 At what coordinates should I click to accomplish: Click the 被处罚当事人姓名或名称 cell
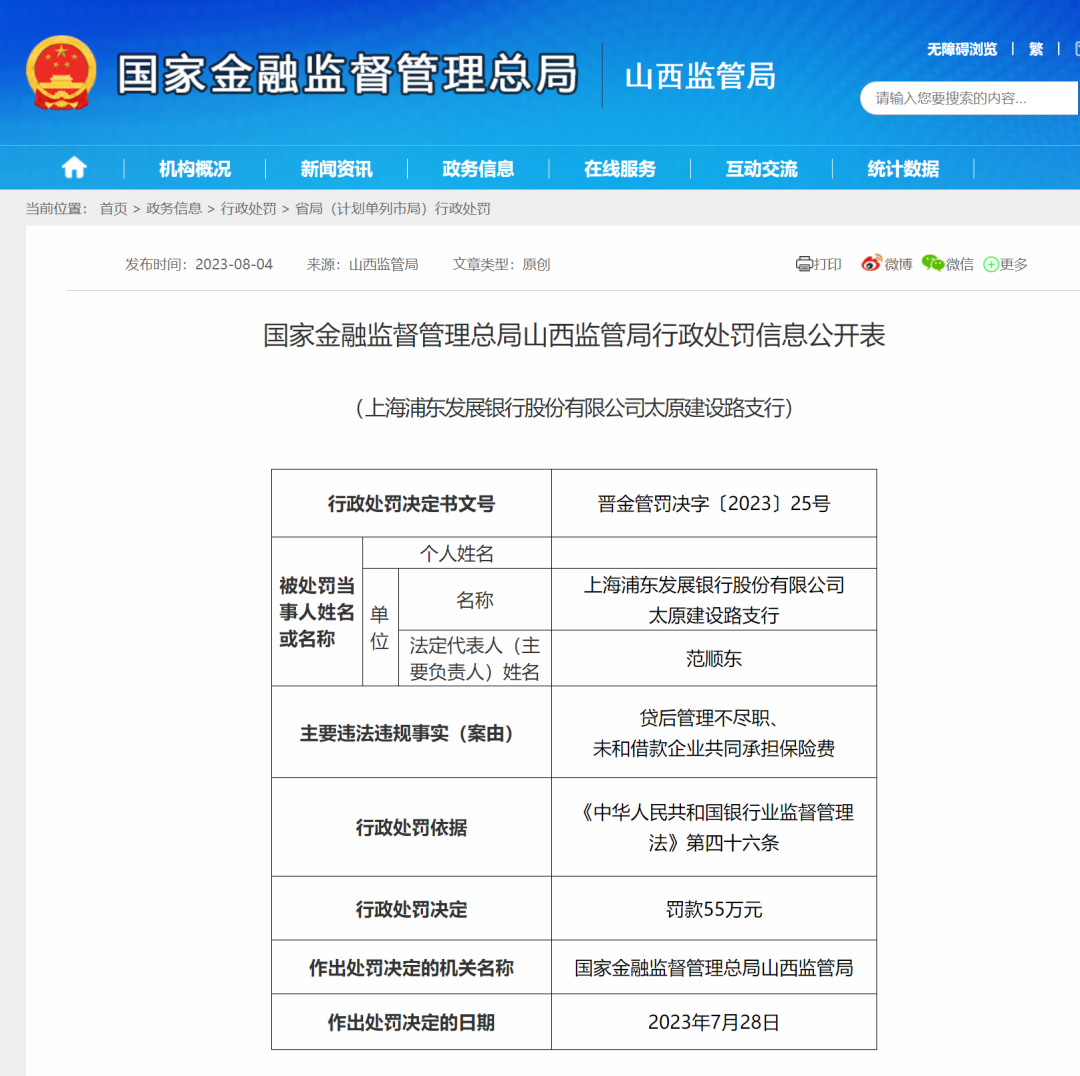317,612
